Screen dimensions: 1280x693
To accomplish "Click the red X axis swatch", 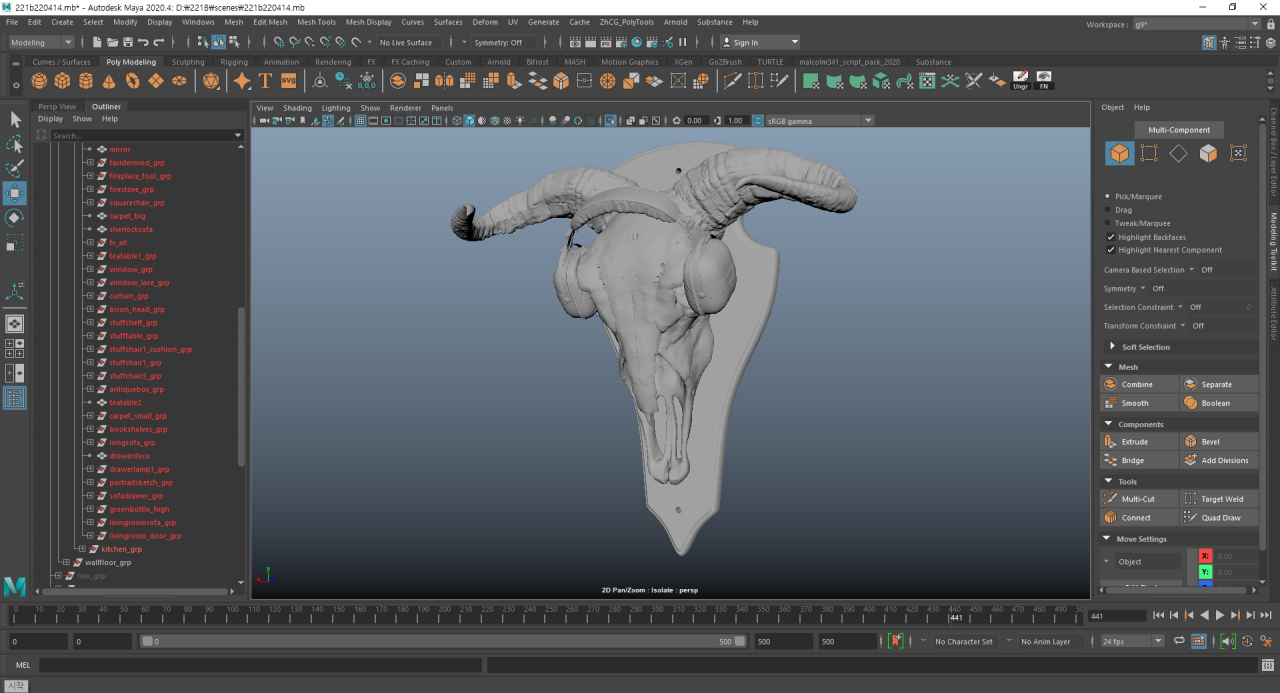I will point(1205,556).
